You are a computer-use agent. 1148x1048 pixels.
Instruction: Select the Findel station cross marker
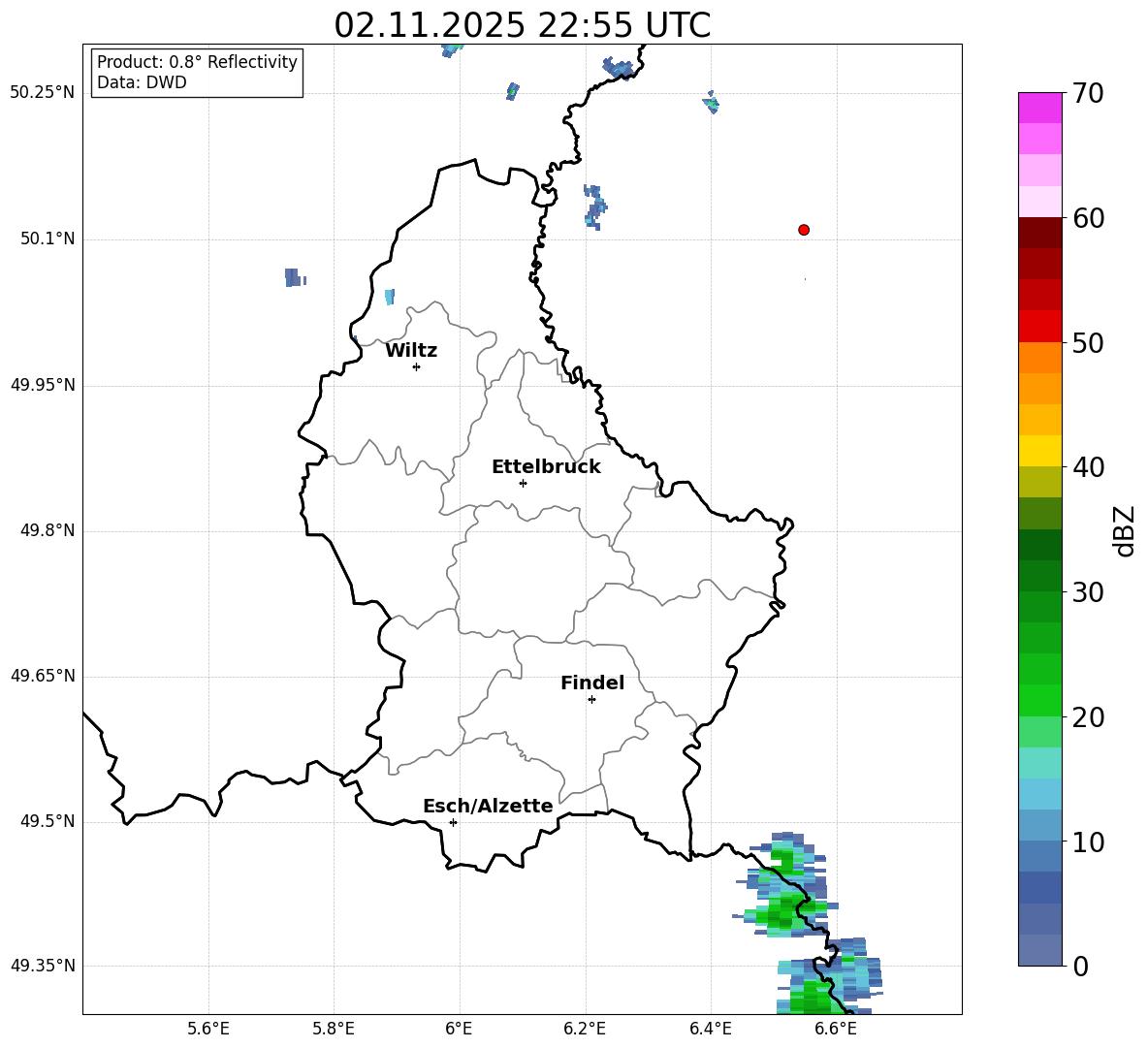(591, 700)
